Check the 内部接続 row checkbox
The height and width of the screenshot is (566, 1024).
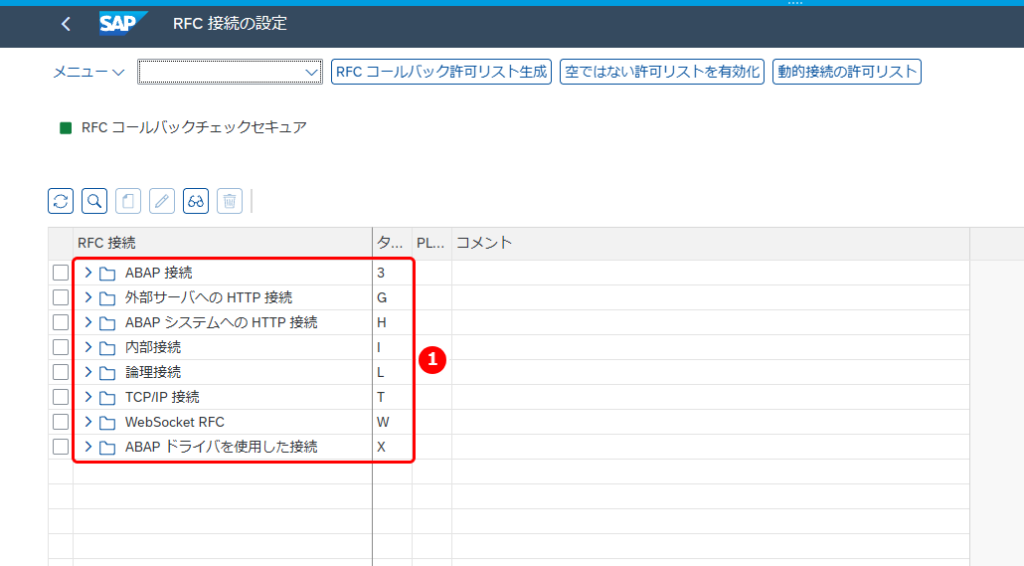[61, 347]
